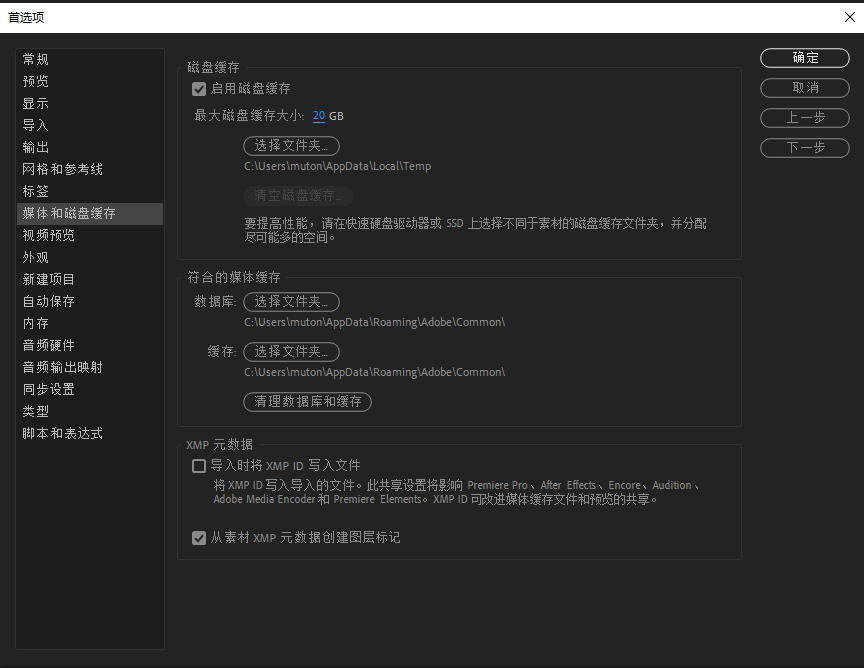Screen dimensions: 864x668
Task: Check 导入时将 XMP ID 写入文件
Action: point(198,466)
